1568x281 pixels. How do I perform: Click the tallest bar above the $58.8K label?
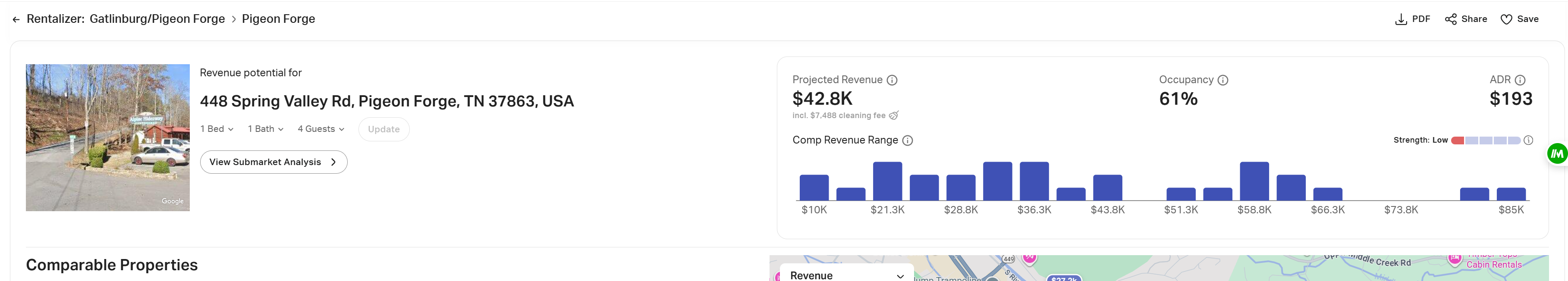pos(1254,181)
